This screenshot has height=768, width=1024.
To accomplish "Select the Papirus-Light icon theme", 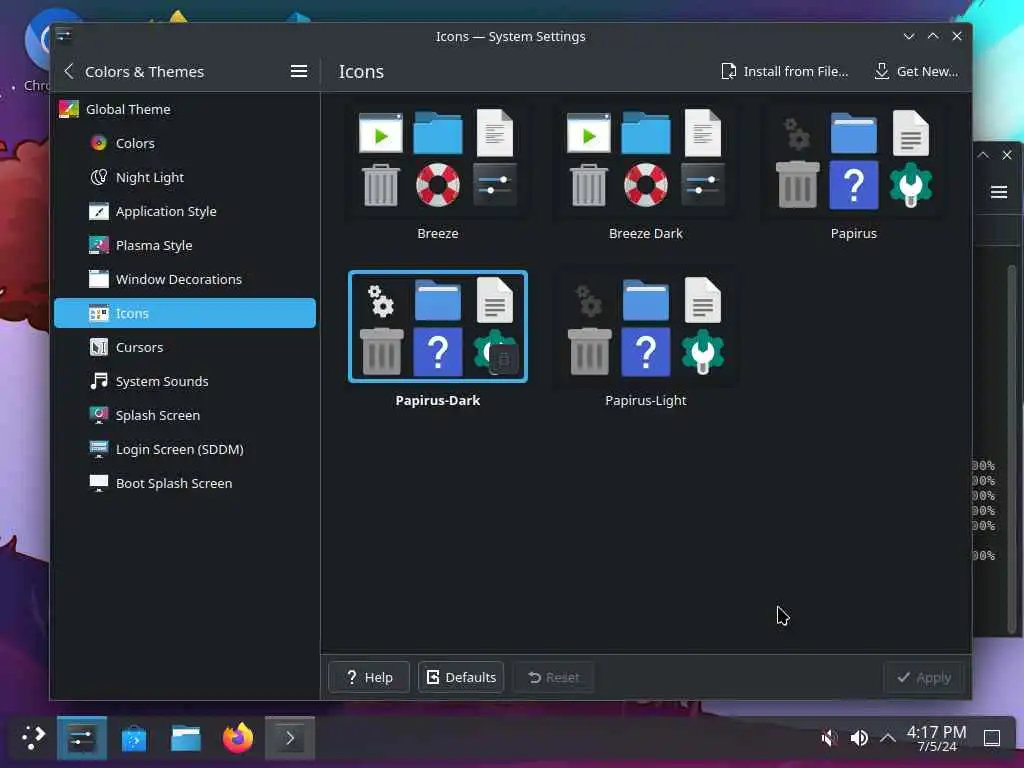I will (x=645, y=327).
